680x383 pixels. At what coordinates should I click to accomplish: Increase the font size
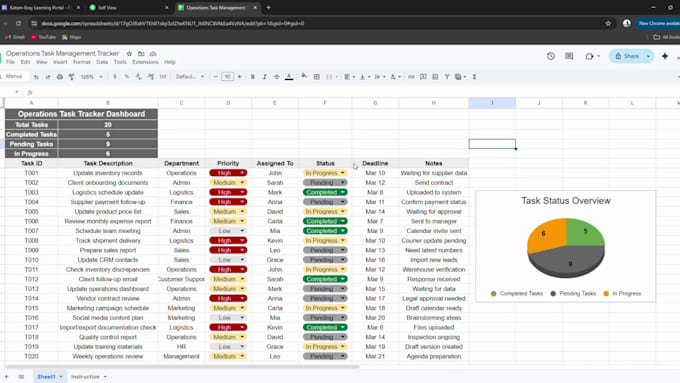239,77
